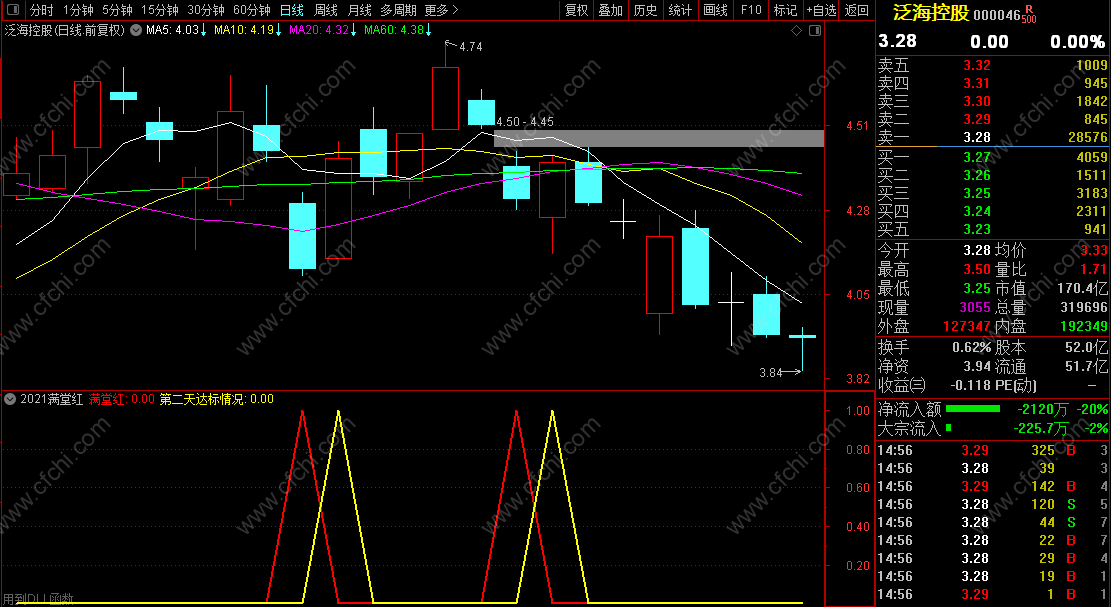Select the 1分钟 period
The height and width of the screenshot is (607, 1111).
click(78, 10)
